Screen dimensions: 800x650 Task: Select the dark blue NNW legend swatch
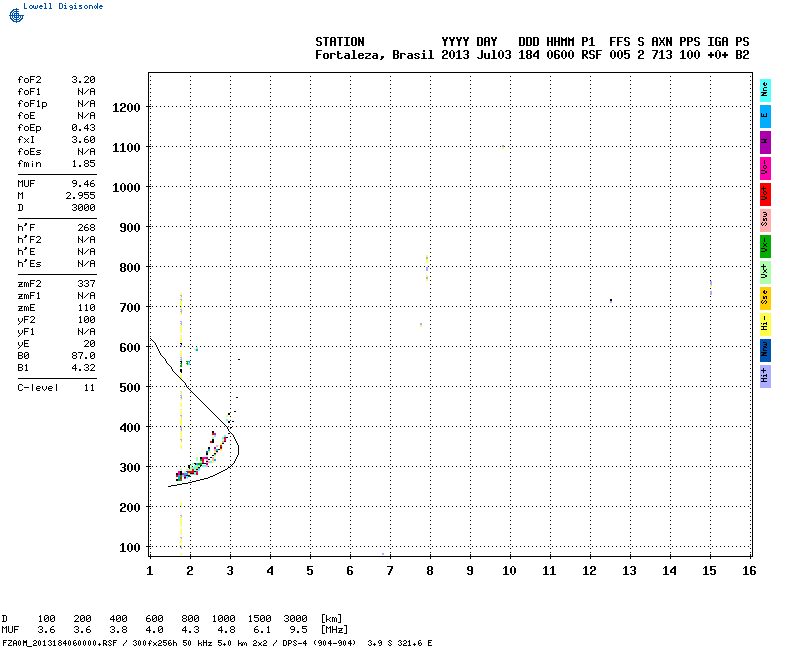click(x=765, y=351)
